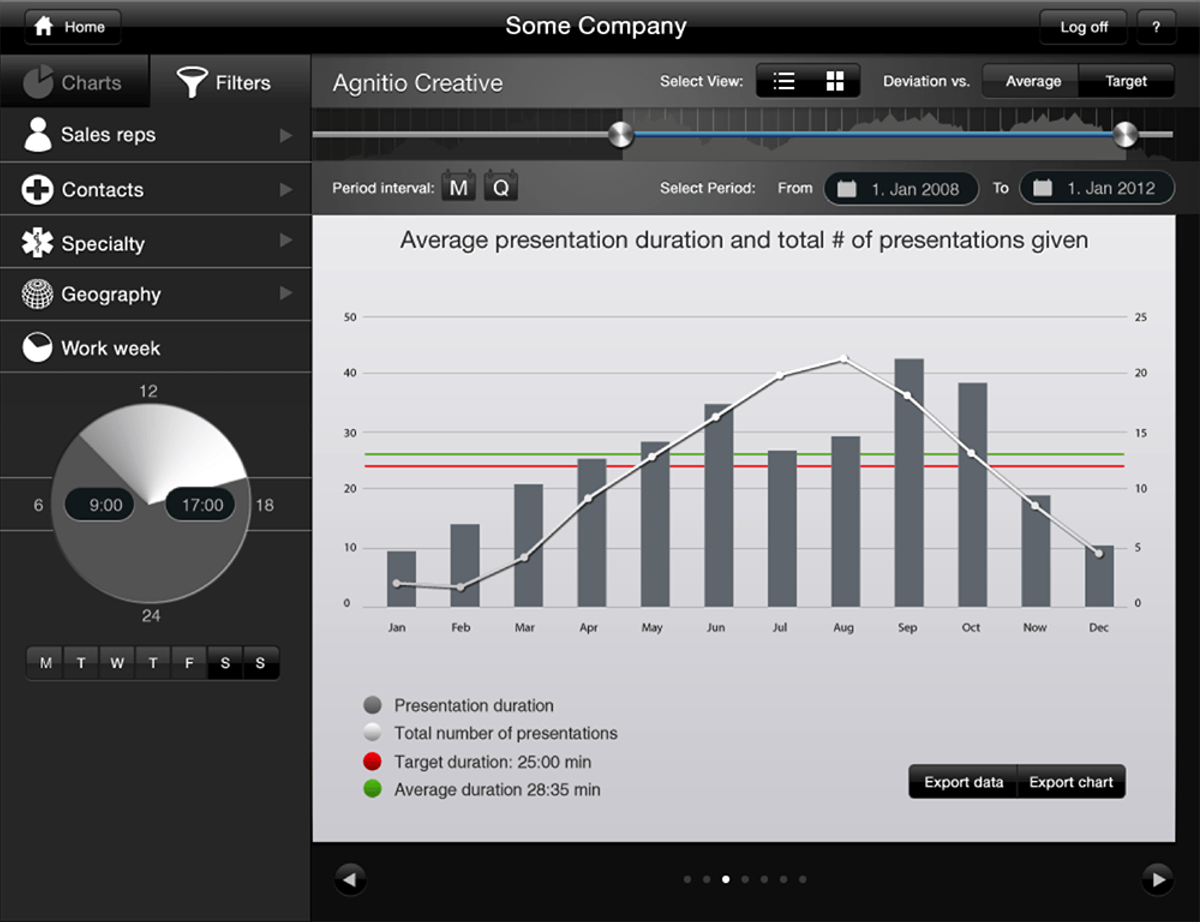Log off from the app
Viewport: 1200px width, 922px height.
coord(1084,27)
